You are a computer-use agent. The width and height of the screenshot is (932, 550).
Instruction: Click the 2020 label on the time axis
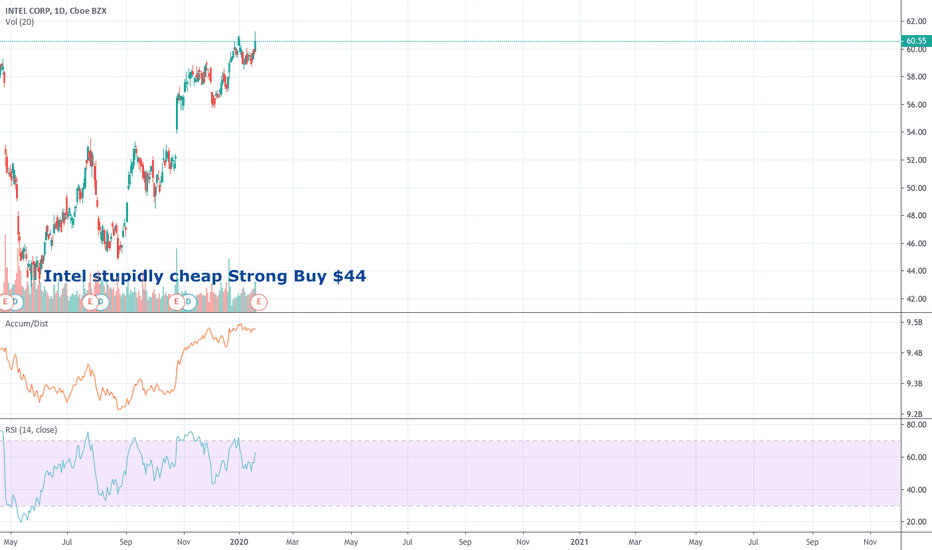coord(239,542)
